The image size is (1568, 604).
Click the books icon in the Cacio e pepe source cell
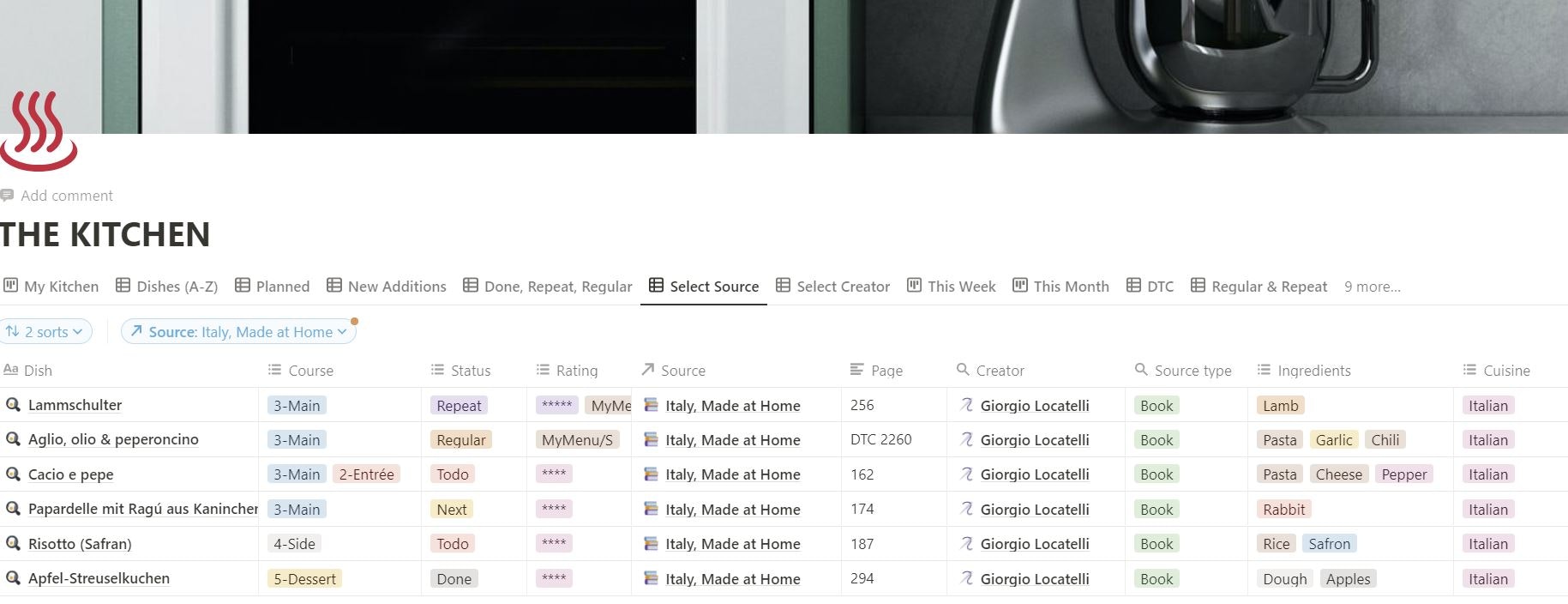click(x=652, y=474)
